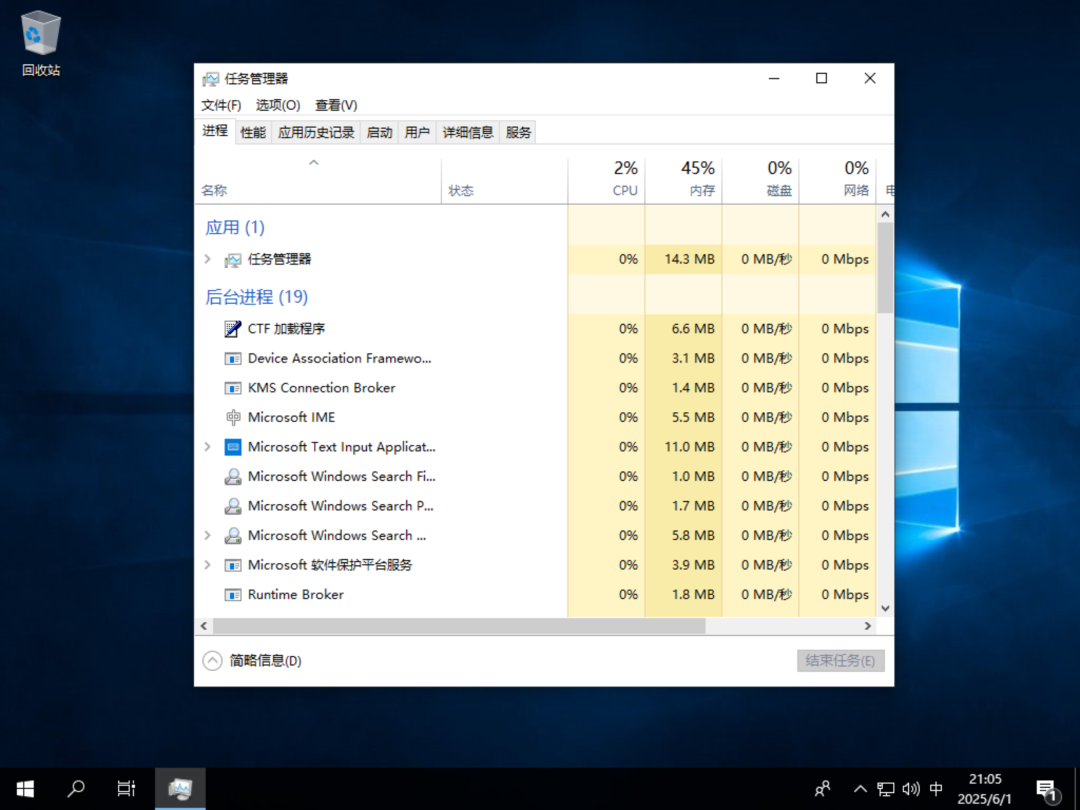Open the Windows Start menu
This screenshot has width=1080, height=810.
[25, 789]
